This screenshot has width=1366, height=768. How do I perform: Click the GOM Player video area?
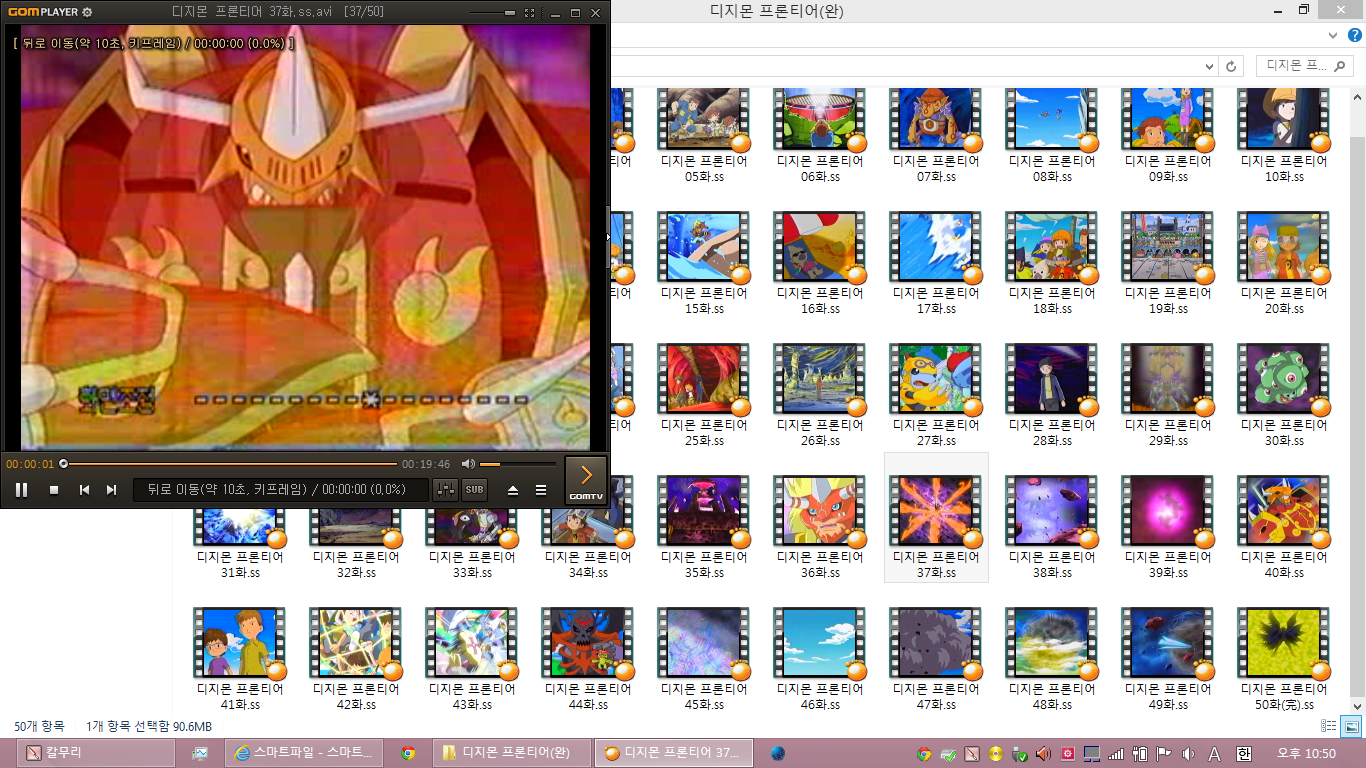click(304, 237)
